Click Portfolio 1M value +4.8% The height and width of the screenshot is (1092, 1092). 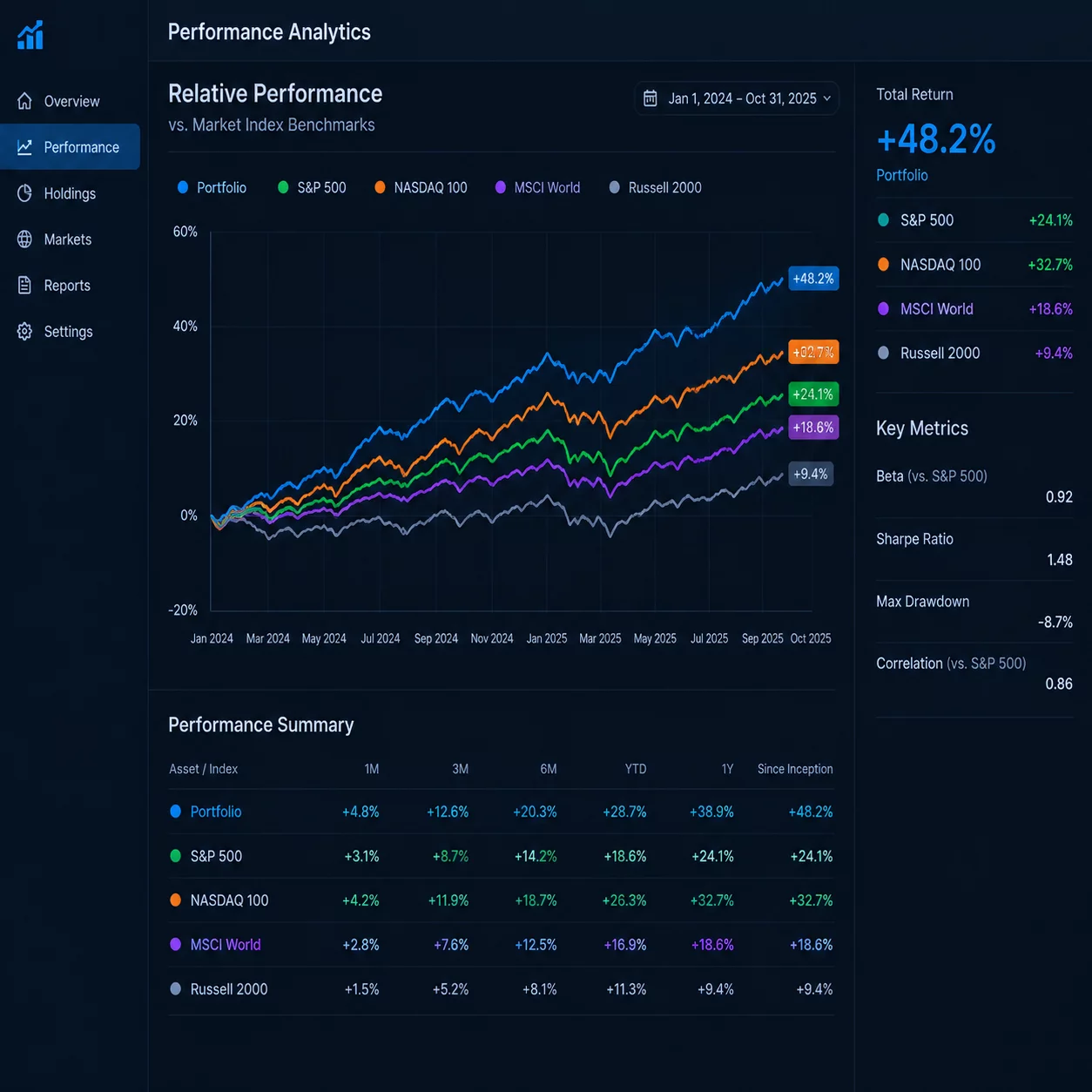[361, 812]
